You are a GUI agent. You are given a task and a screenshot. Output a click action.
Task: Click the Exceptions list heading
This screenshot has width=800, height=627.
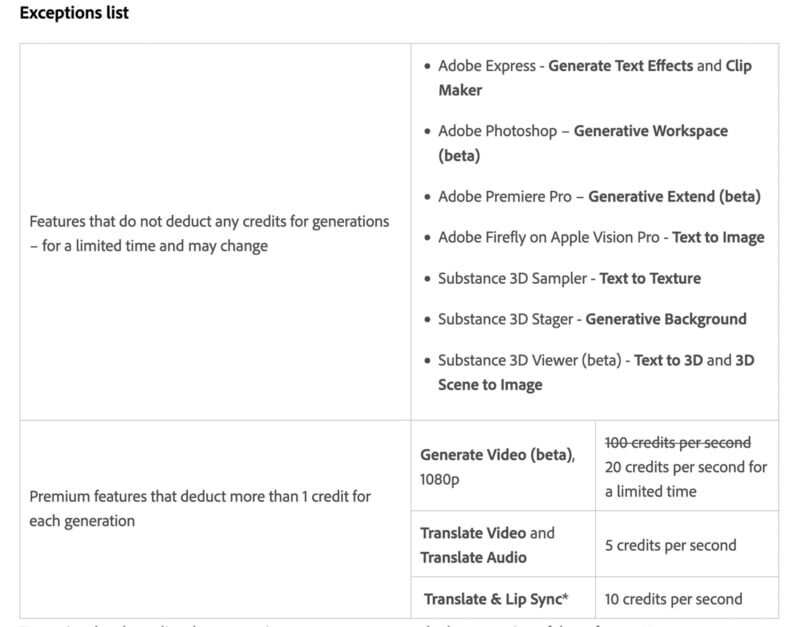pyautogui.click(x=73, y=14)
